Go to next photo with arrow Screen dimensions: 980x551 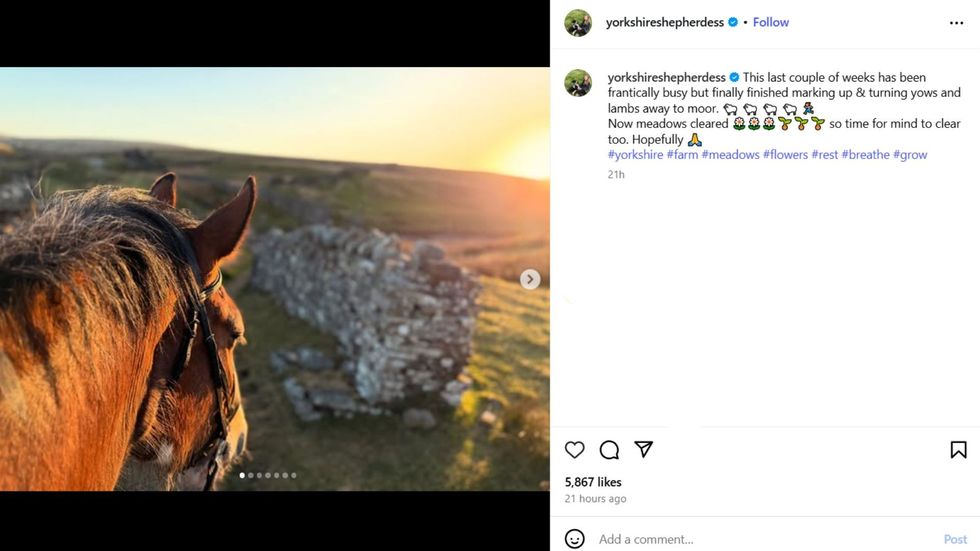coord(530,280)
